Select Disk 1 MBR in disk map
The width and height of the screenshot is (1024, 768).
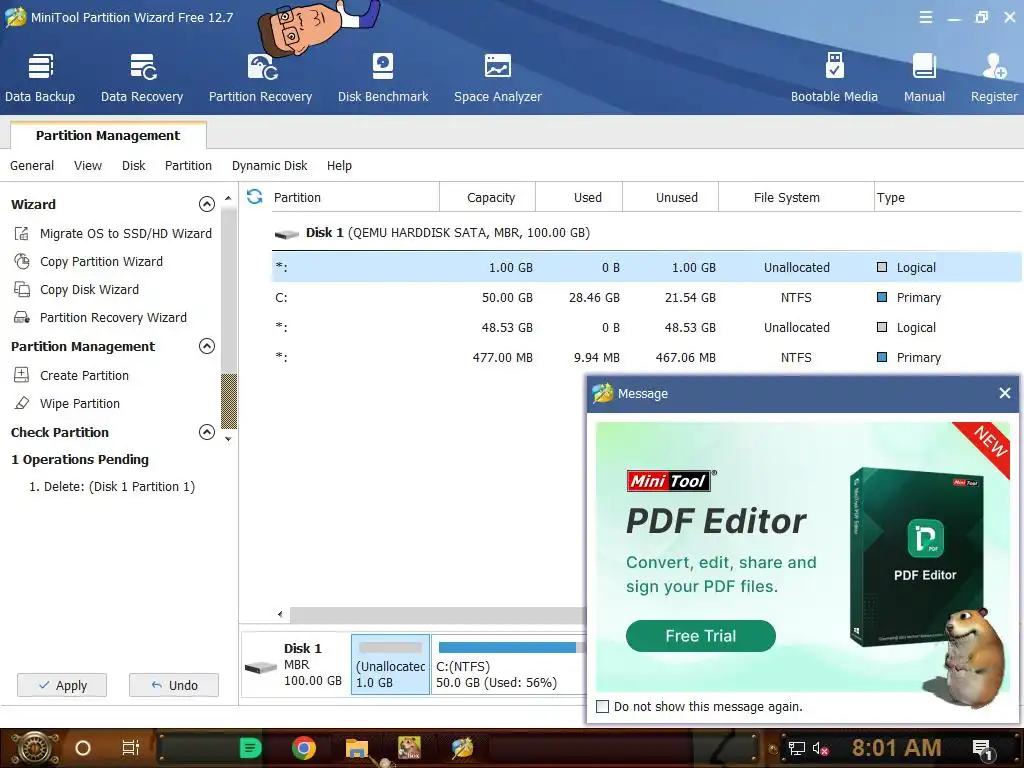[294, 665]
